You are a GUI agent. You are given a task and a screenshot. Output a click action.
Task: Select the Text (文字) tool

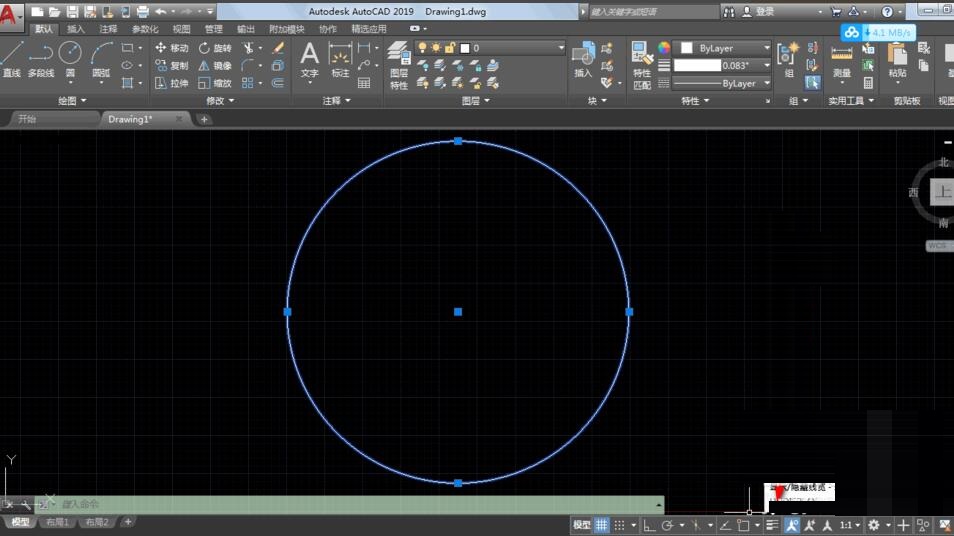tap(310, 60)
